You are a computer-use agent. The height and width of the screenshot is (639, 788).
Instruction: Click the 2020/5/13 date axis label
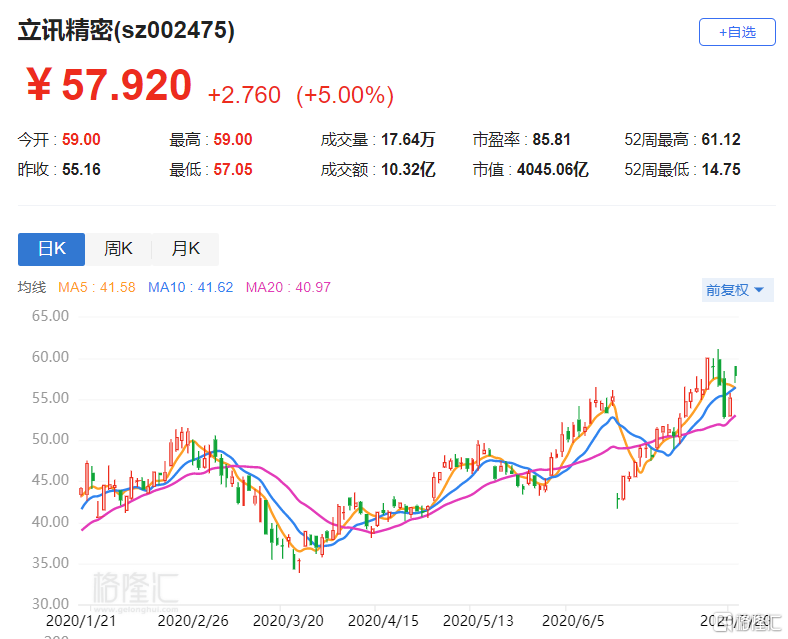(478, 621)
